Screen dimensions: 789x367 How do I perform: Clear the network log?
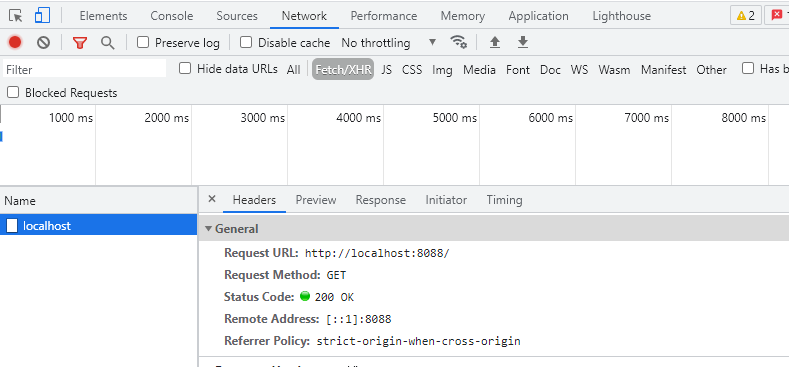(43, 43)
